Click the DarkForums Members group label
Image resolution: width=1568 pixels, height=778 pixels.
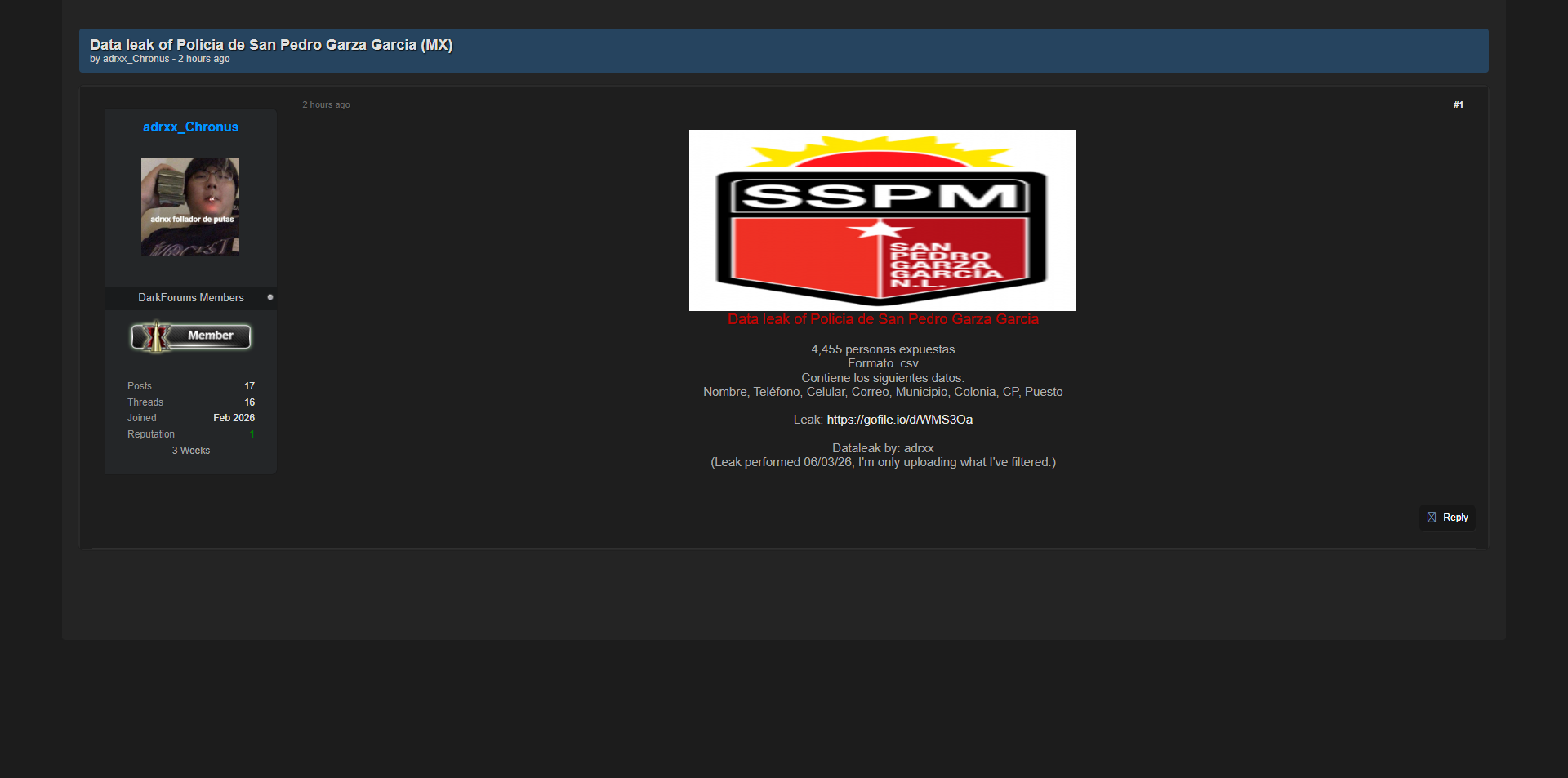tap(190, 298)
